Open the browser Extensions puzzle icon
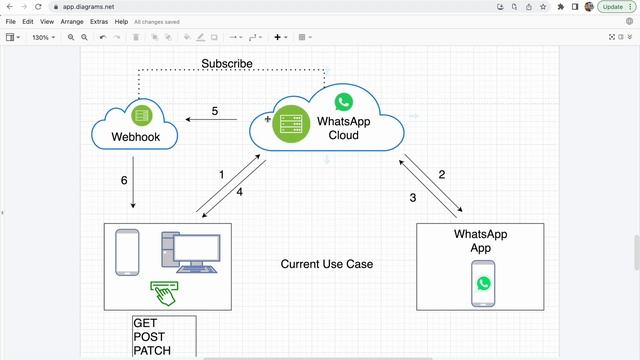The height and width of the screenshot is (360, 640). (x=561, y=7)
